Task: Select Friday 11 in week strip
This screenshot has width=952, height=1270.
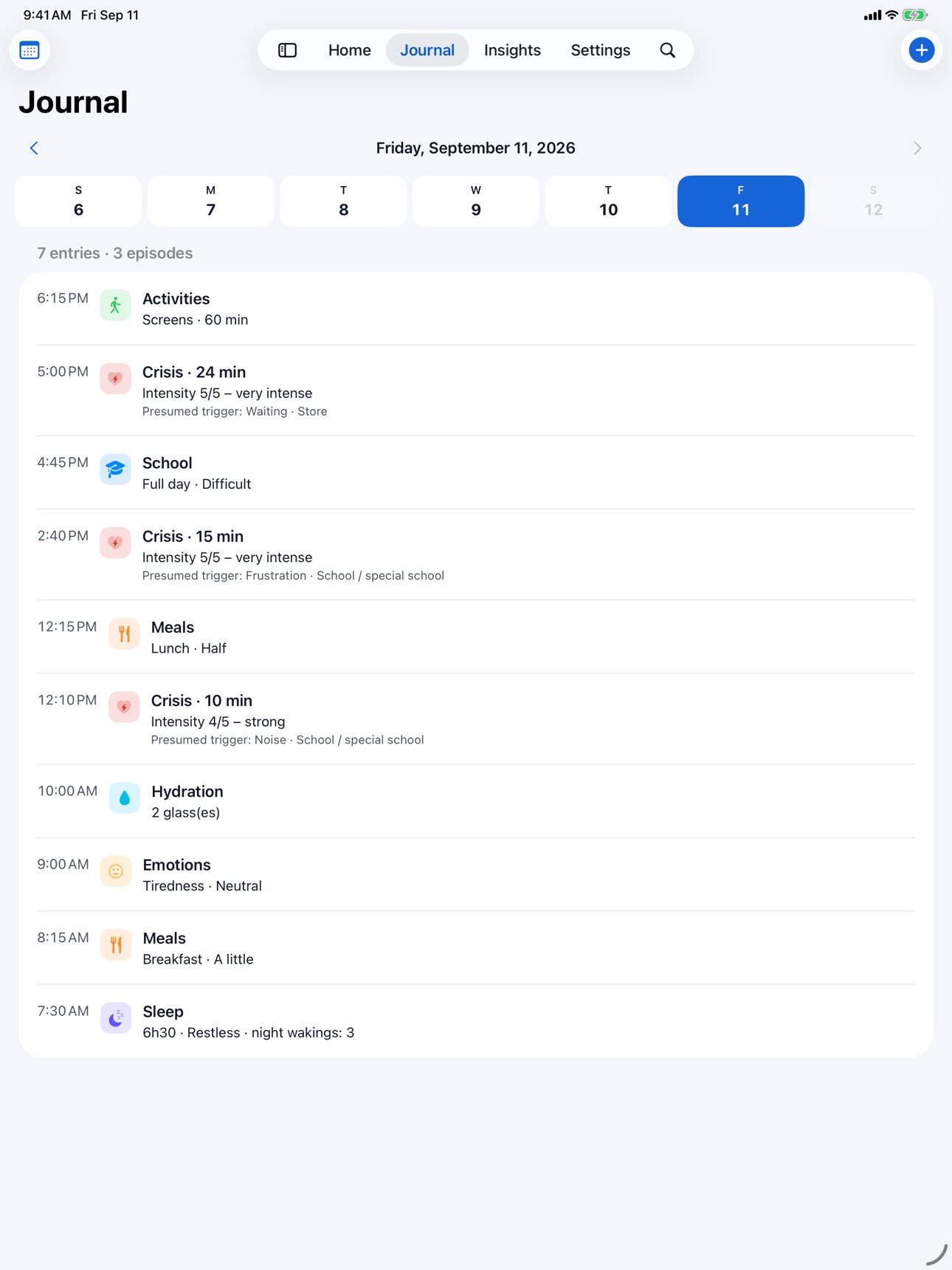Action: (x=741, y=201)
